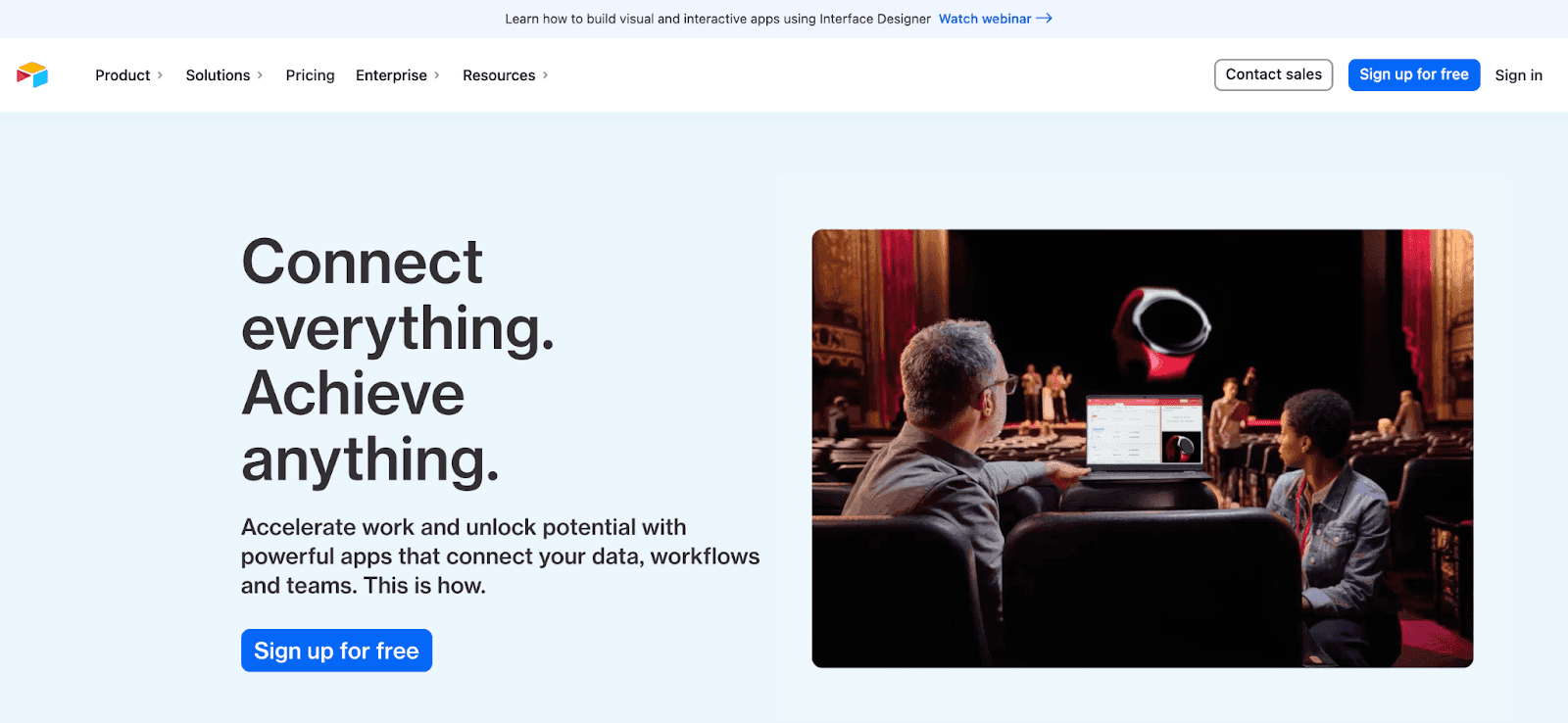This screenshot has width=1568, height=723.
Task: Open the Resources menu
Action: pos(499,75)
